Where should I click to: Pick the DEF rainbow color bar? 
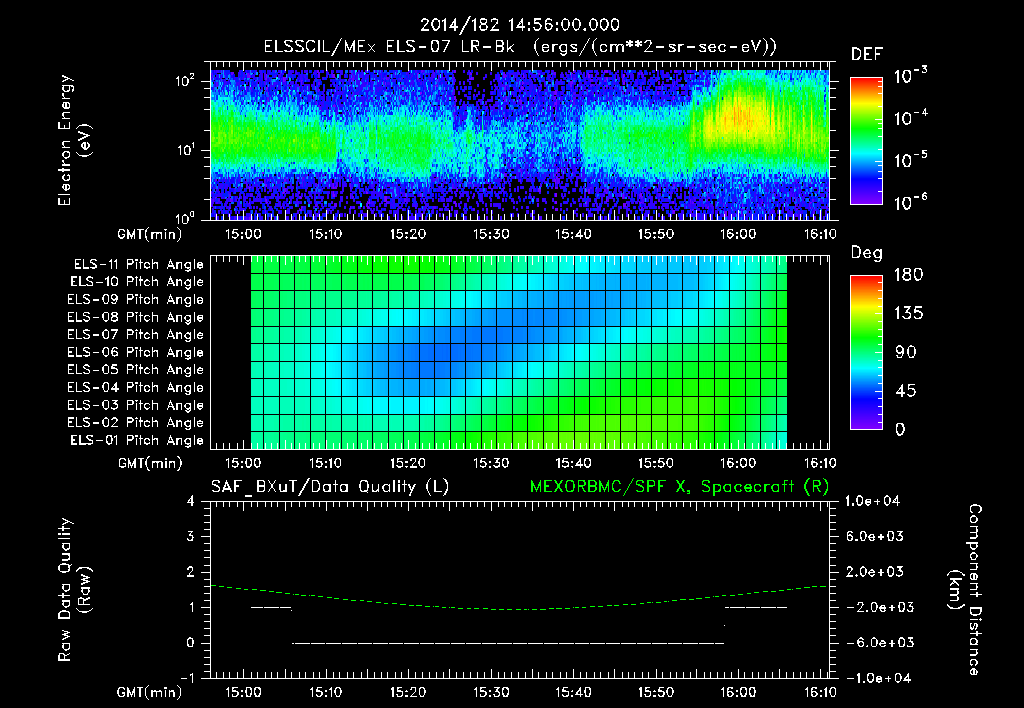867,140
